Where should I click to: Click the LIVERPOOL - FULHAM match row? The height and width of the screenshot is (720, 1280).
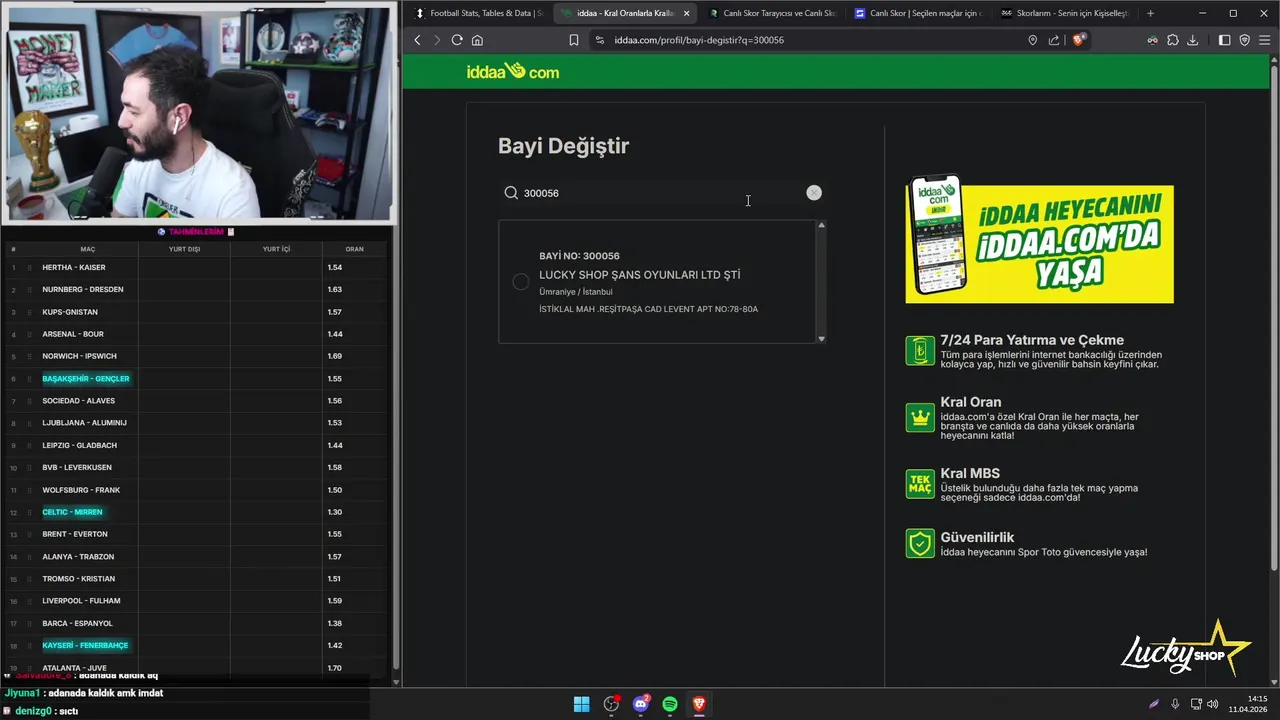[x=196, y=601]
